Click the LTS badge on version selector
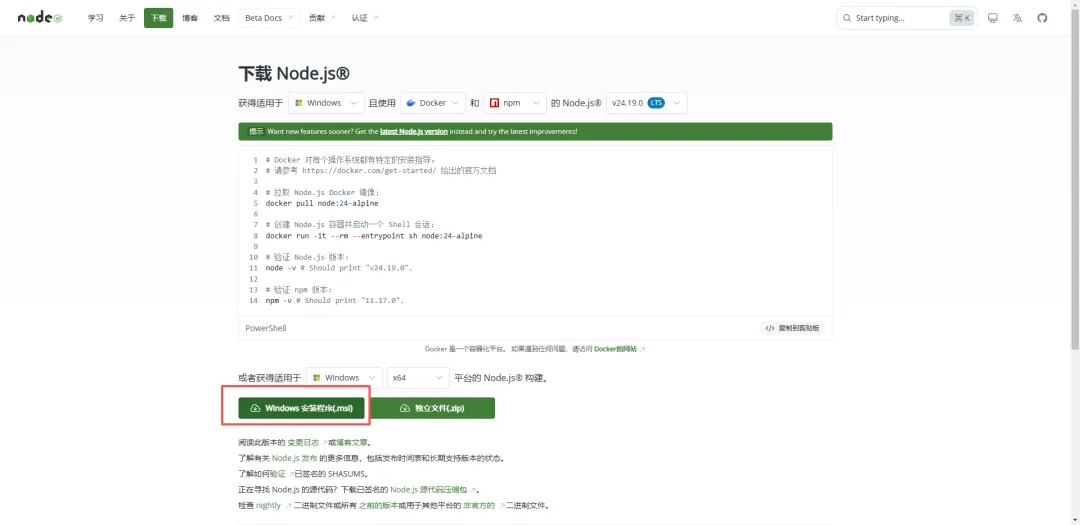 click(x=656, y=103)
